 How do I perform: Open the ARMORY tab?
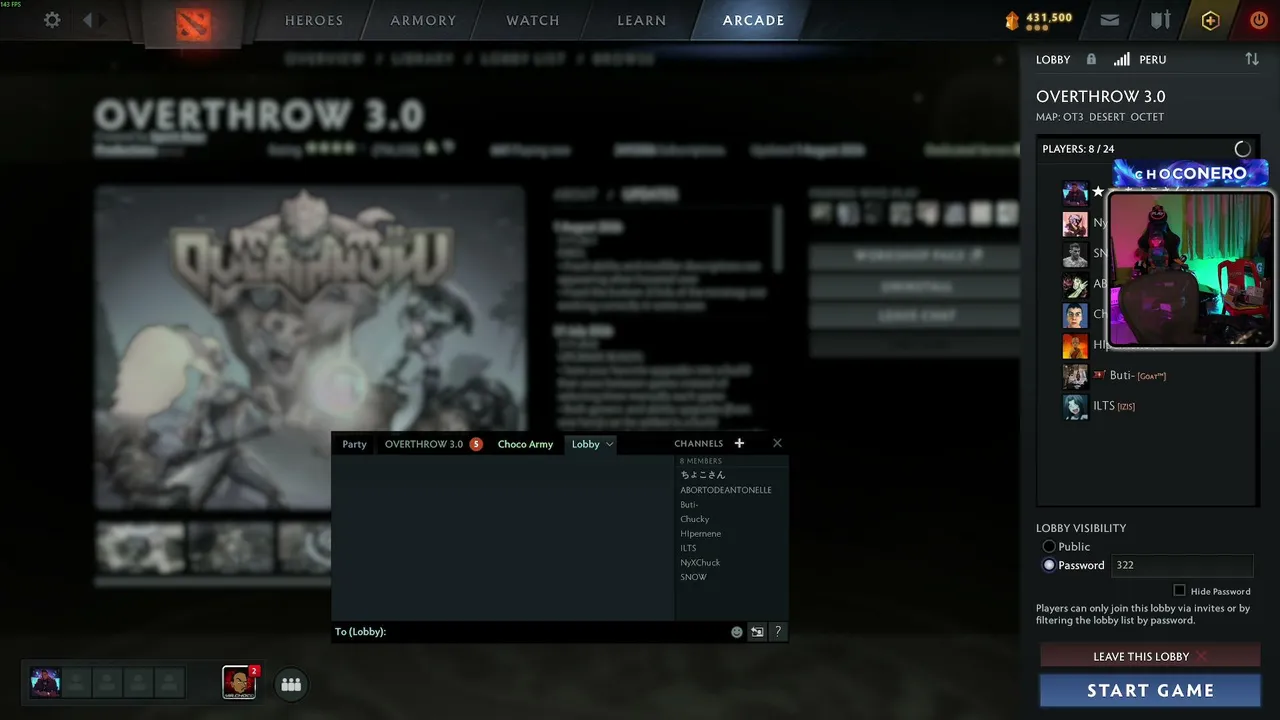coord(423,20)
